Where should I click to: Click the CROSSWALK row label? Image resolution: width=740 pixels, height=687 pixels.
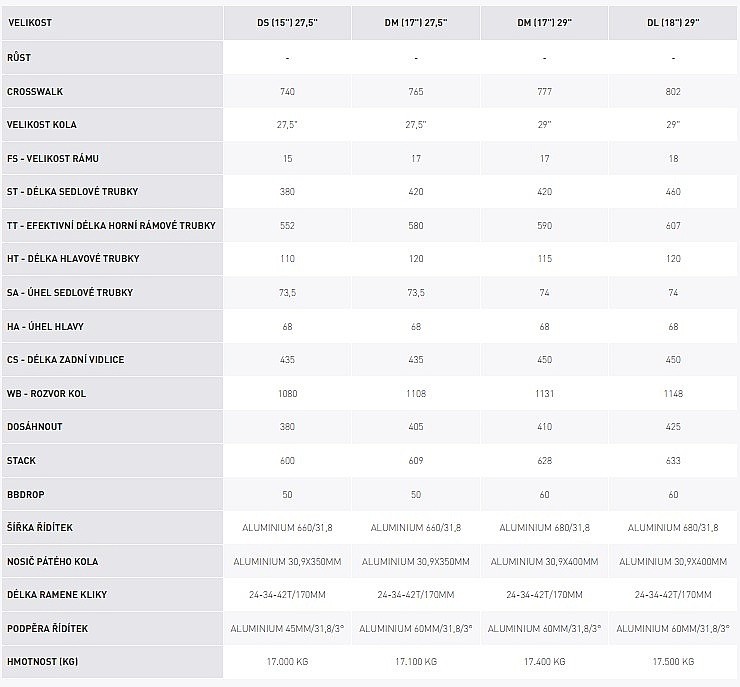(35, 91)
